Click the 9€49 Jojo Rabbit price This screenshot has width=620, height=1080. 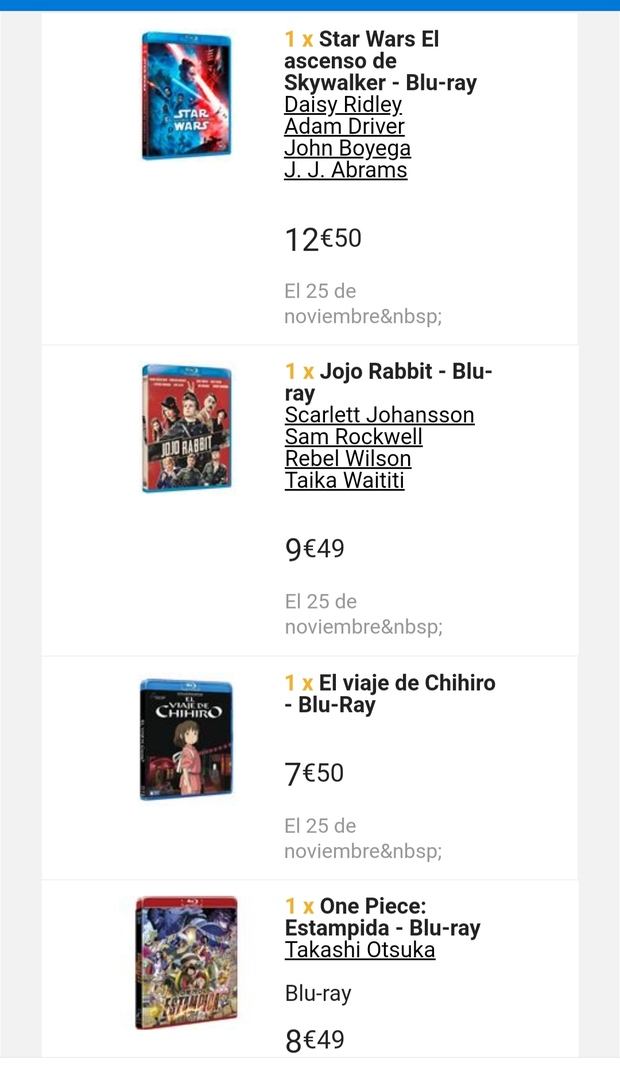[314, 549]
